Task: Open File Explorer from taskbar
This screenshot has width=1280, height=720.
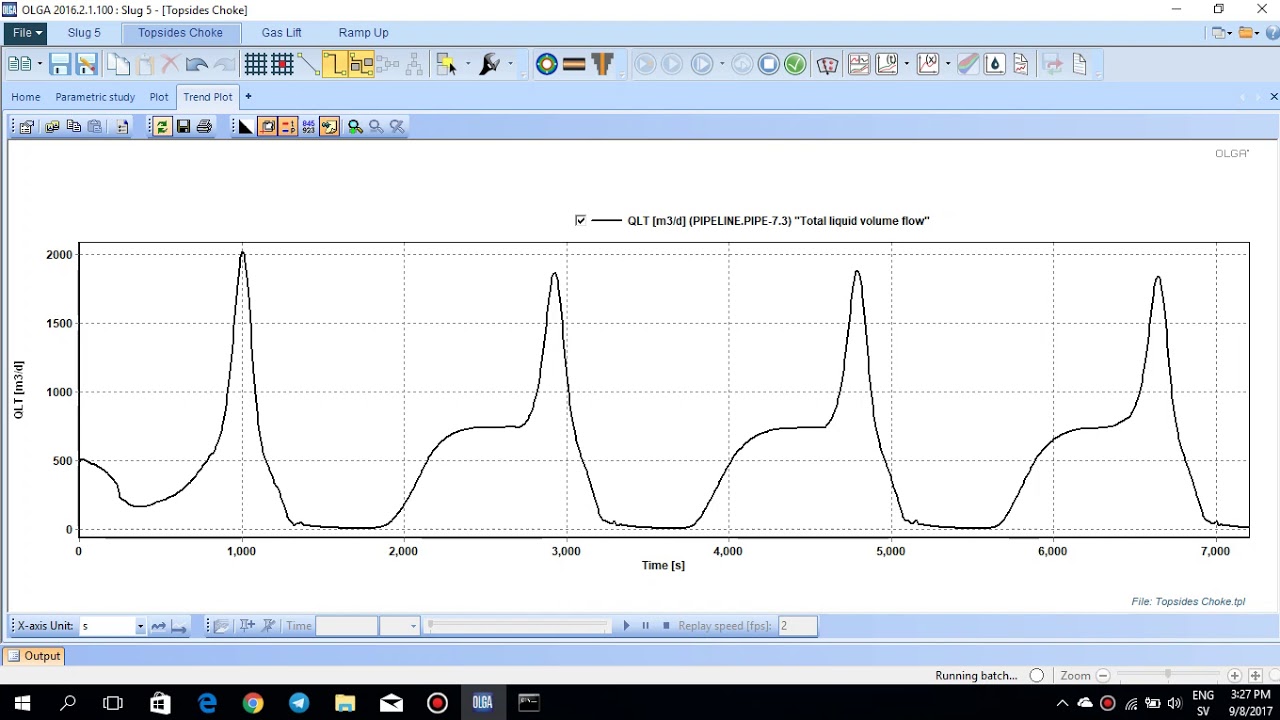Action: 345,703
